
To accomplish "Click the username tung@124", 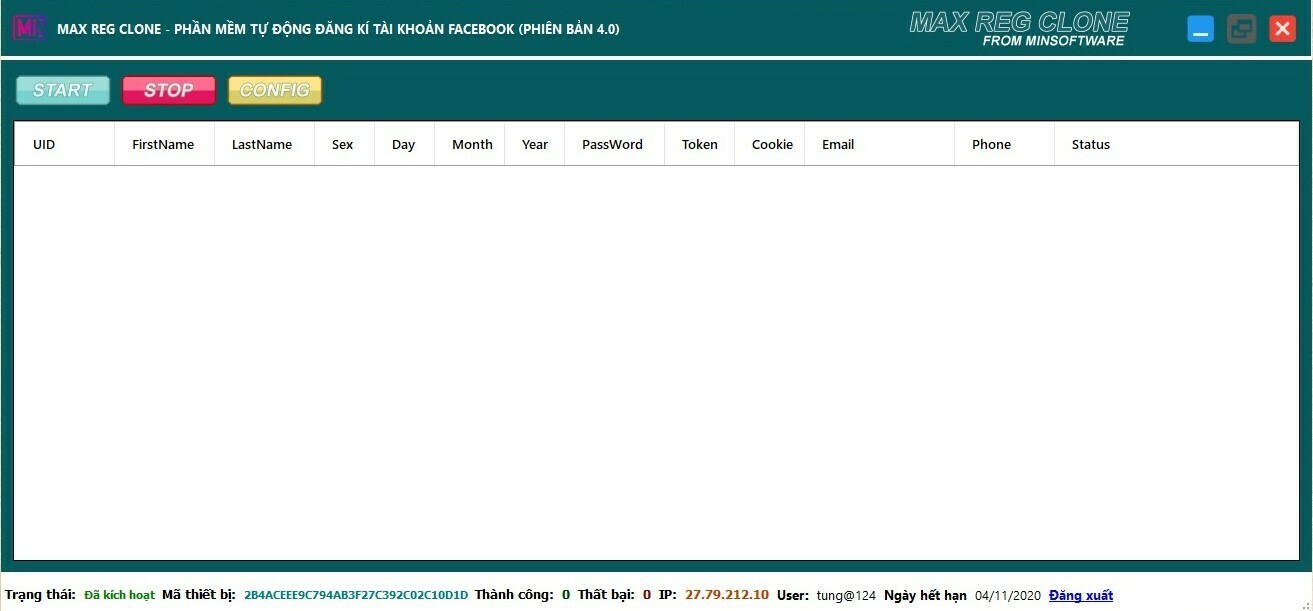I will coord(846,595).
